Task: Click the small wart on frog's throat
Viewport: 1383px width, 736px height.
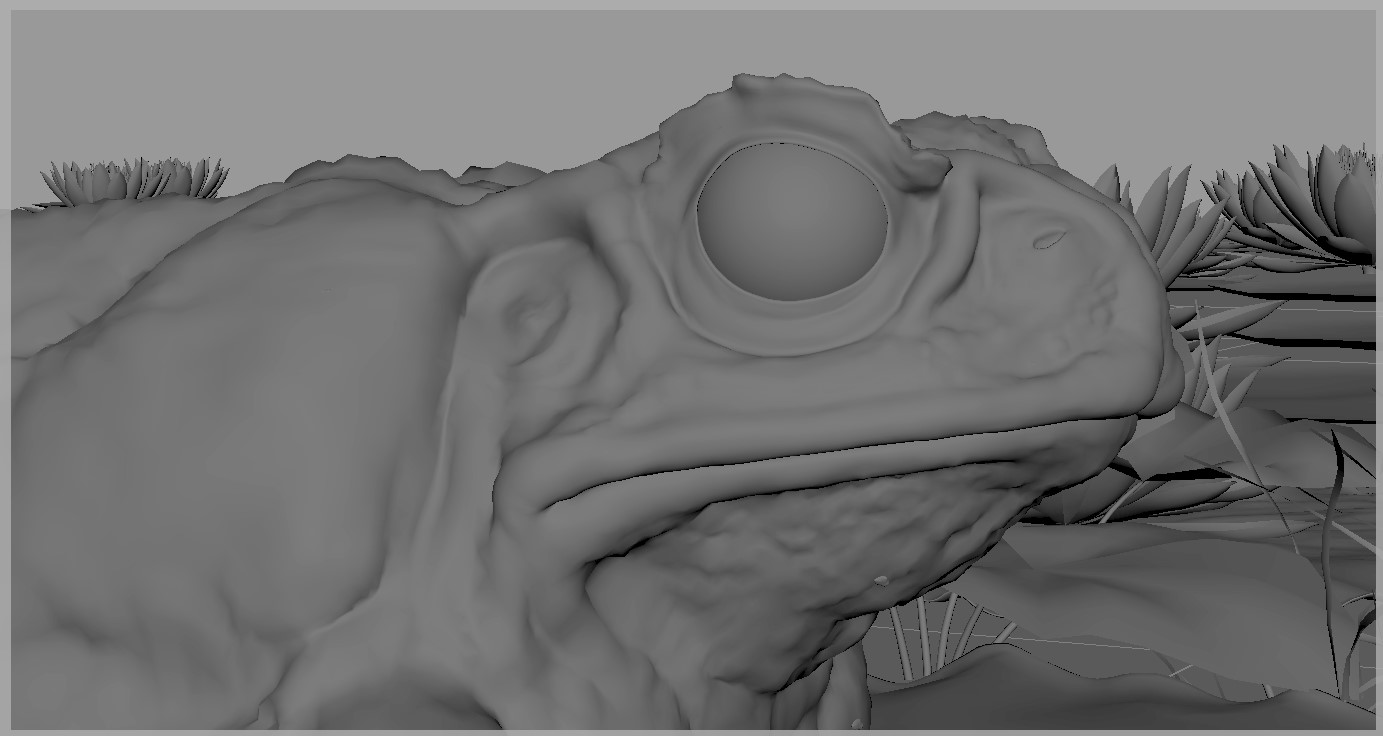Action: pos(882,580)
